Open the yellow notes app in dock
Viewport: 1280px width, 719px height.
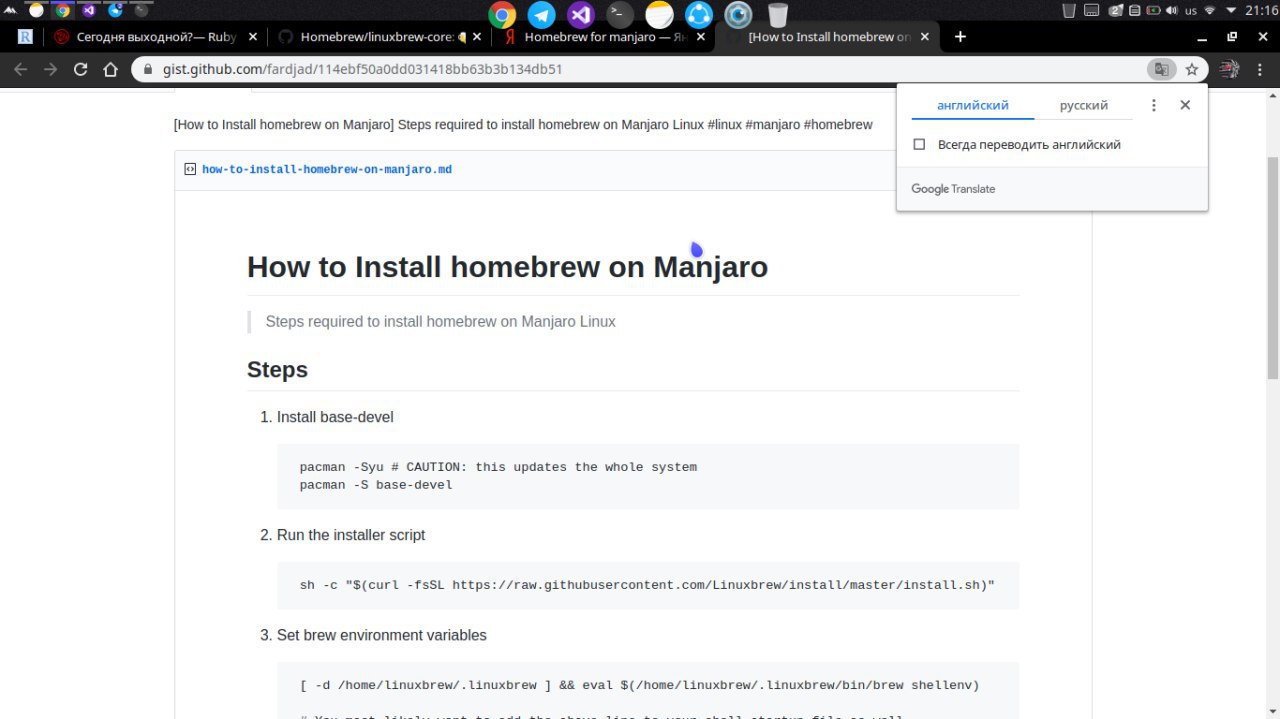coord(659,14)
